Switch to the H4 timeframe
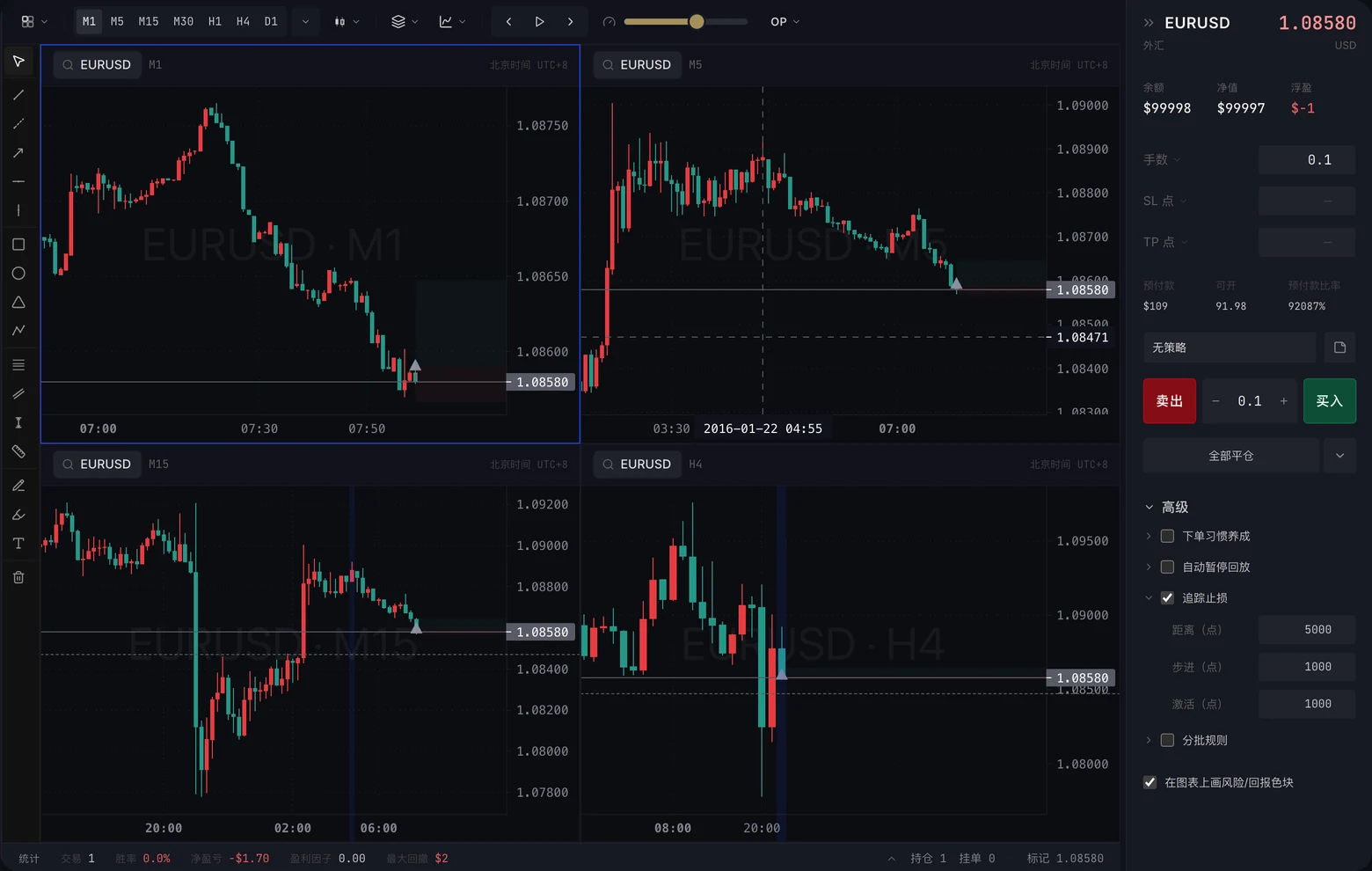The image size is (1372, 871). click(243, 21)
